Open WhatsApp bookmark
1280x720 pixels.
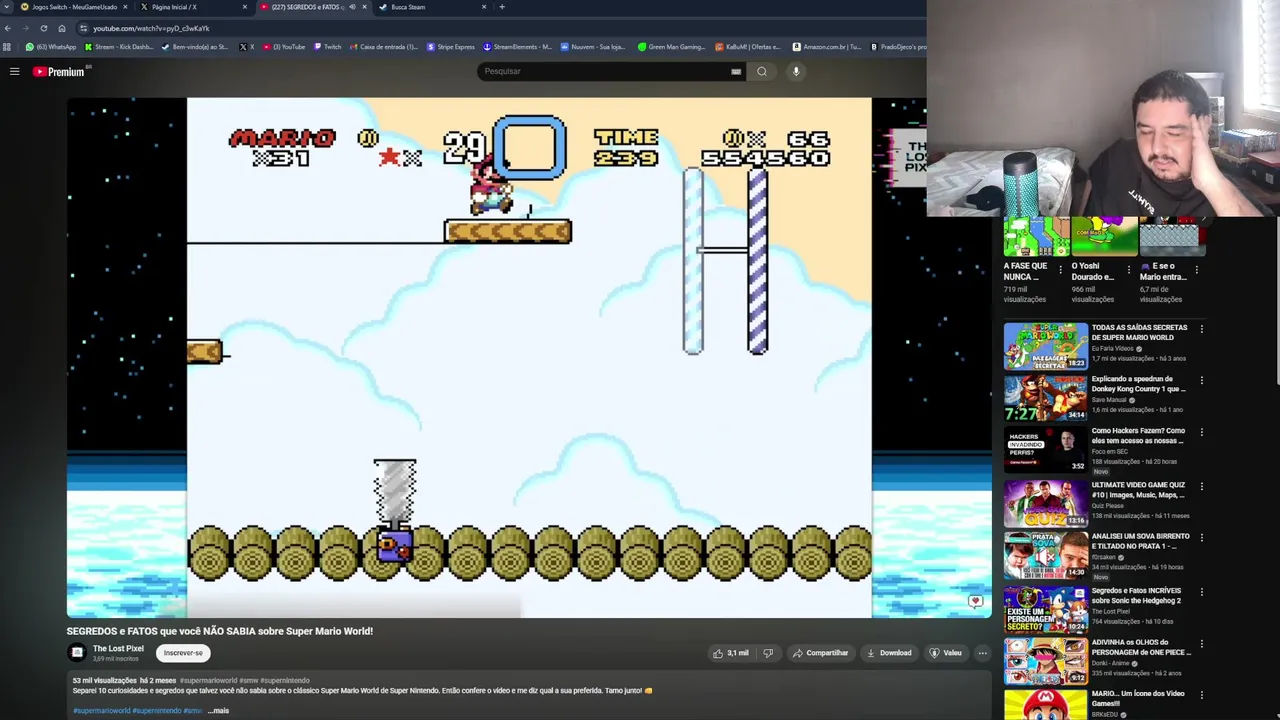click(x=50, y=47)
